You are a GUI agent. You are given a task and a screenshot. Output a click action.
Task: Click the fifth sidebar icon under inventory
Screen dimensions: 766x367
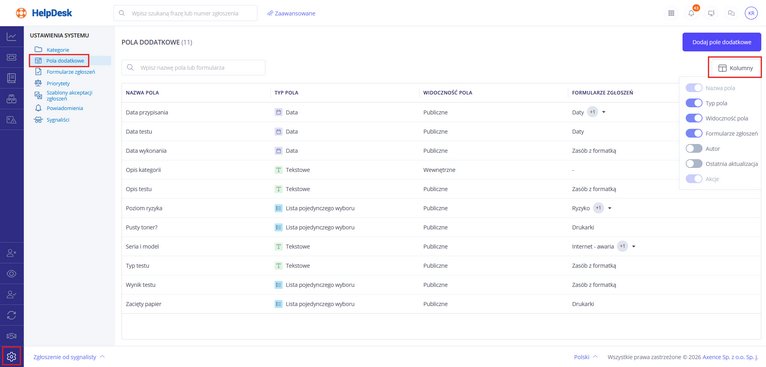click(12, 119)
